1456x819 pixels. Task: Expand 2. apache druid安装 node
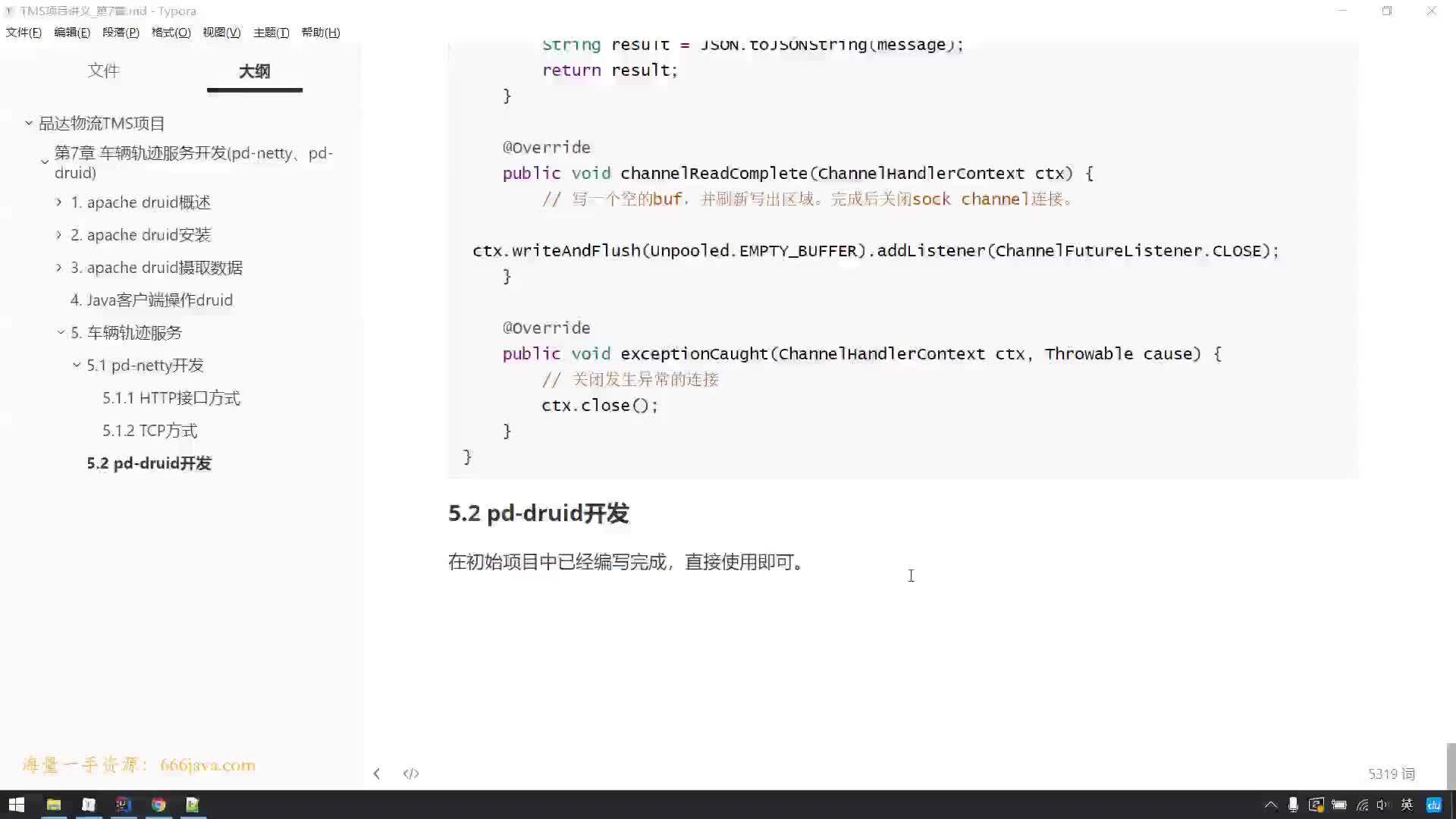(x=59, y=234)
